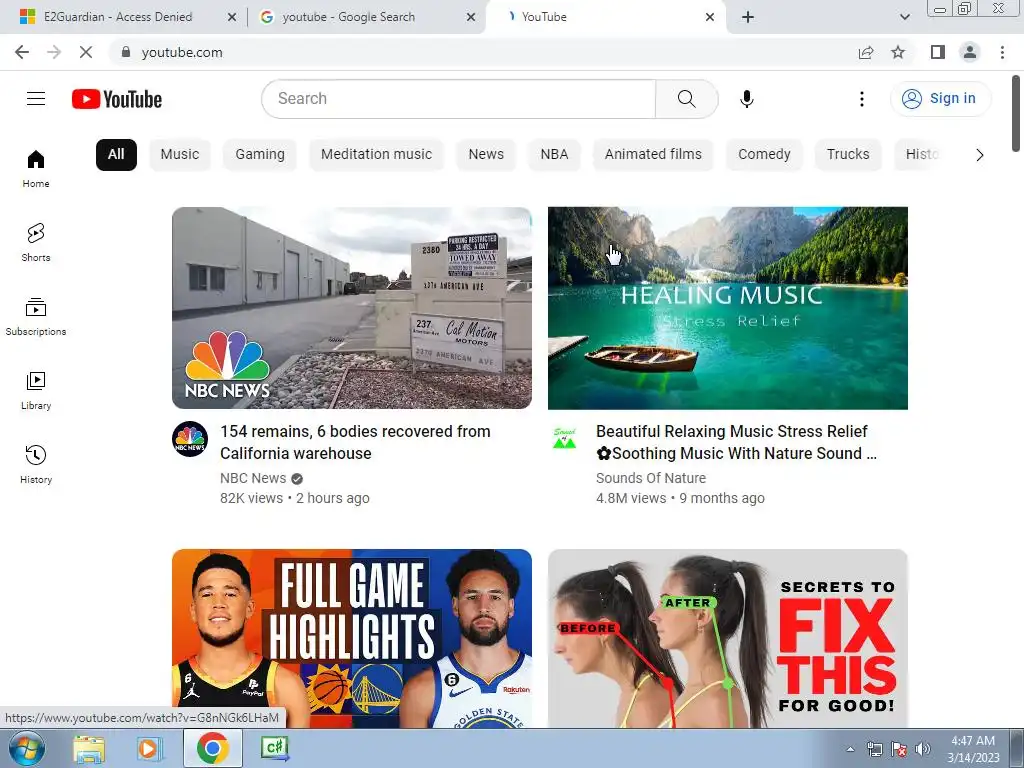
Task: Close the YouTube browser tab
Action: coord(710,17)
